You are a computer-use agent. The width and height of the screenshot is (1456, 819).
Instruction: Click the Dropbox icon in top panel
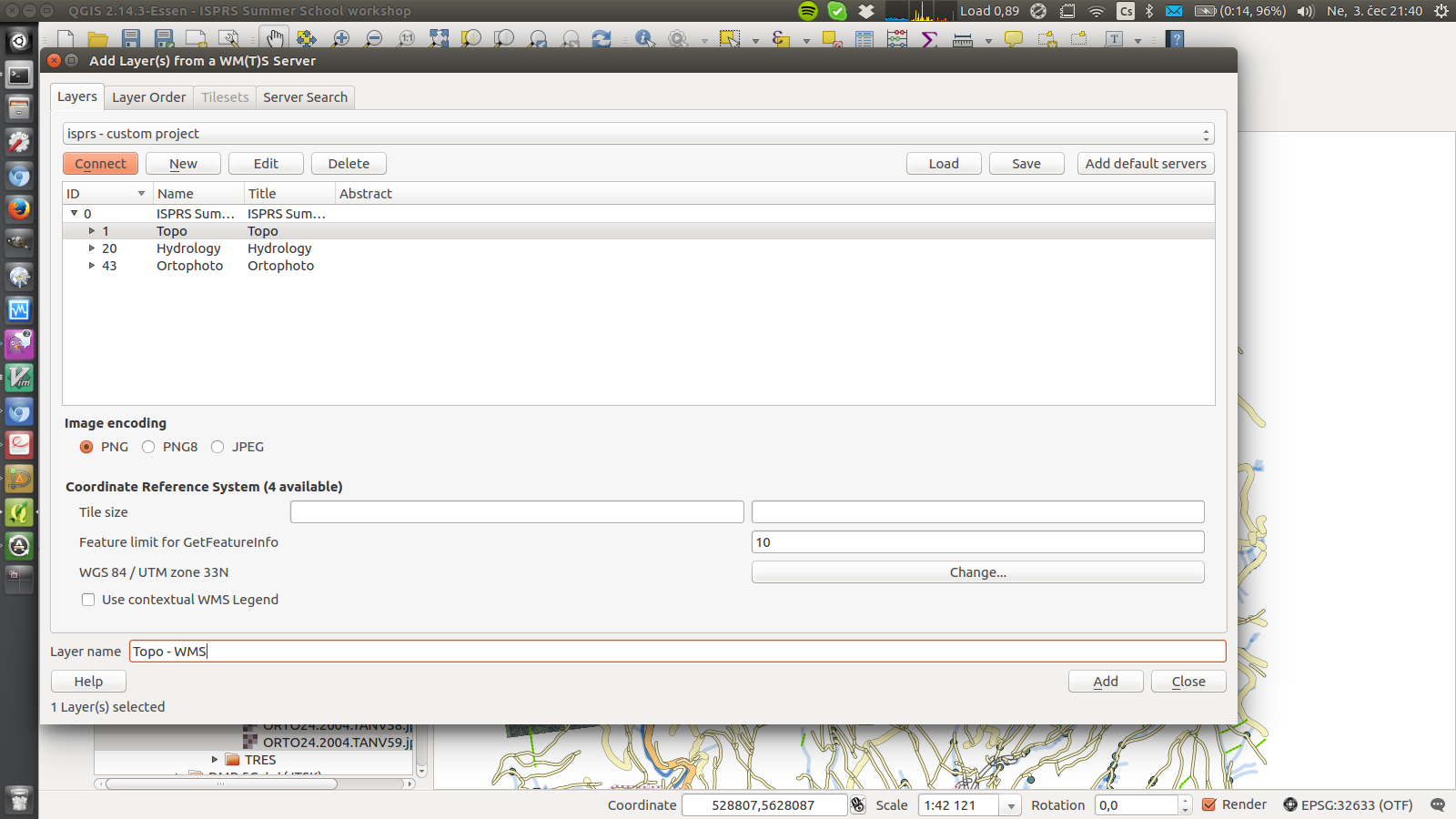click(x=866, y=11)
